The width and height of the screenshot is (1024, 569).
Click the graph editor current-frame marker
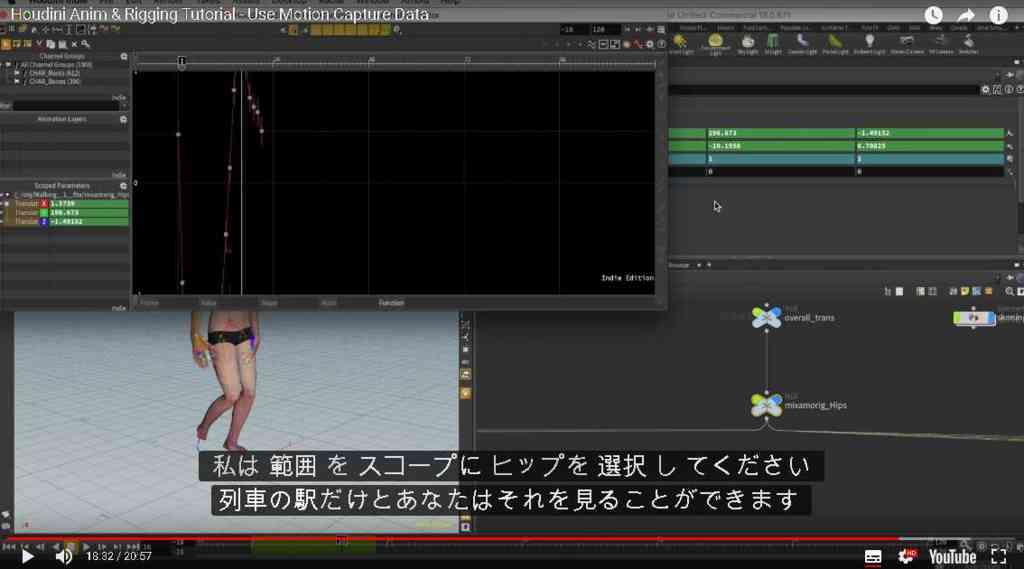click(x=182, y=61)
